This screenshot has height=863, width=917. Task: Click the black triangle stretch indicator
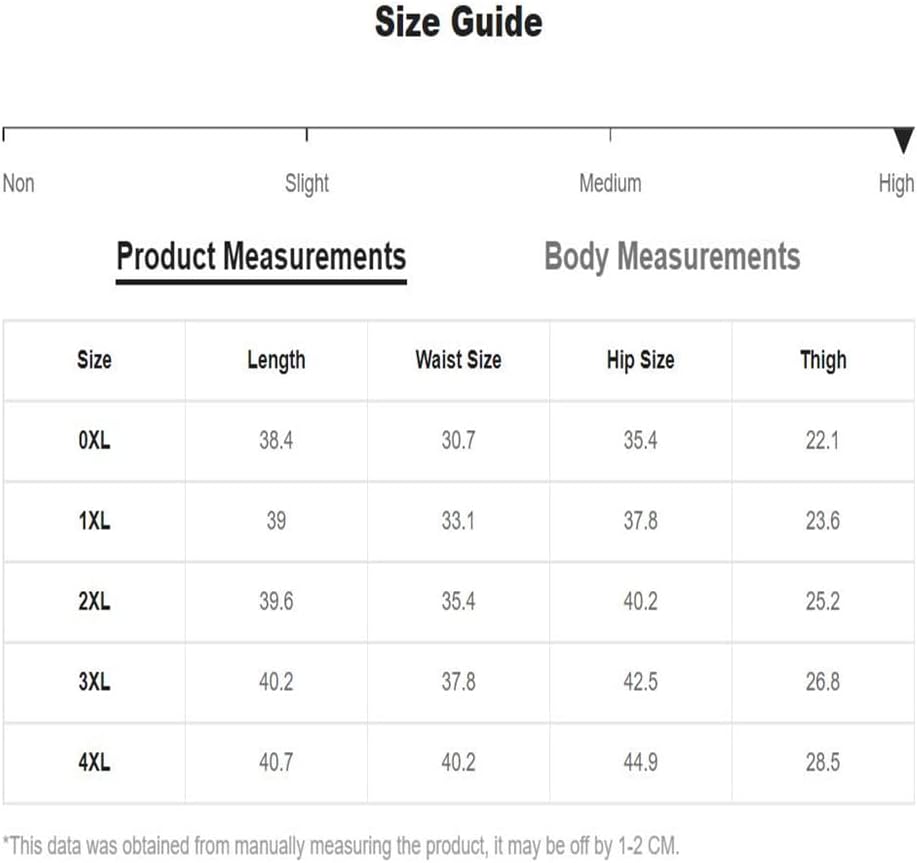(904, 140)
